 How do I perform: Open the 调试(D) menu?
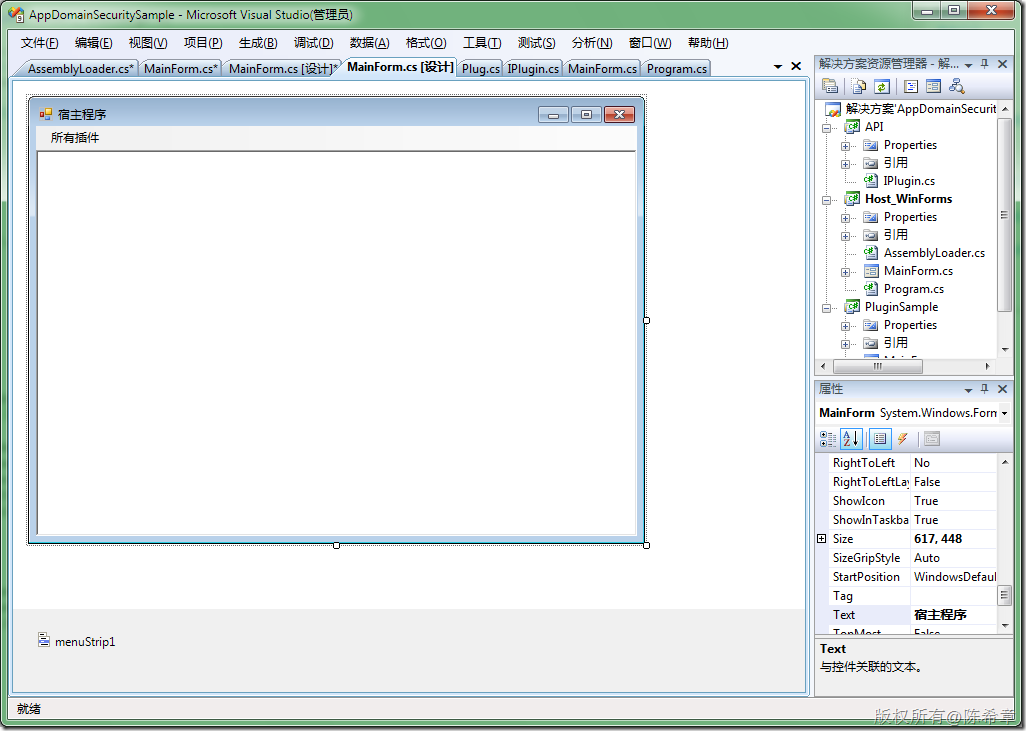pyautogui.click(x=313, y=43)
